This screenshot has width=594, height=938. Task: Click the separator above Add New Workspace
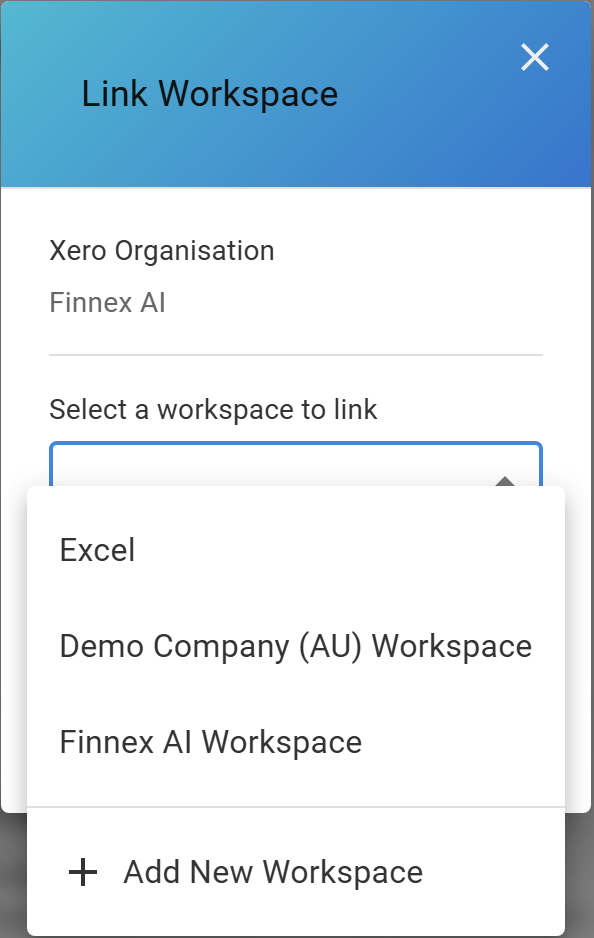296,807
